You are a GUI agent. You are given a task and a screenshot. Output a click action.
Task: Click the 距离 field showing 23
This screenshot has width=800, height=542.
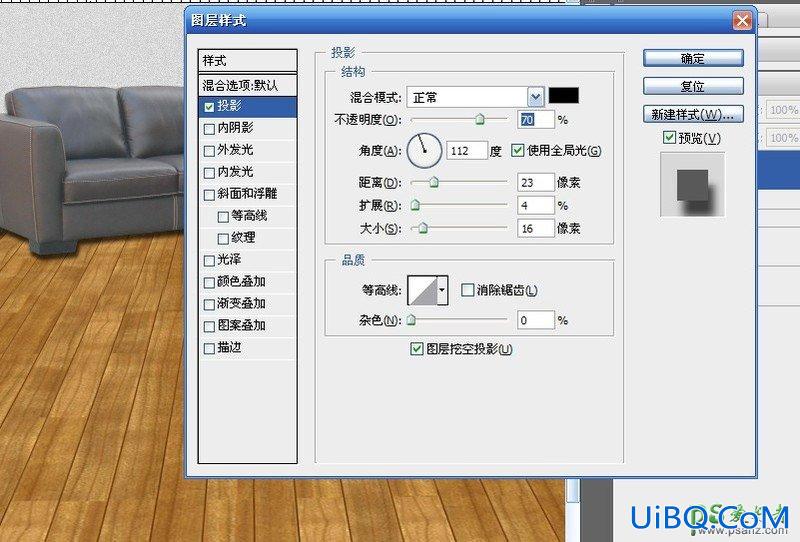pos(536,182)
